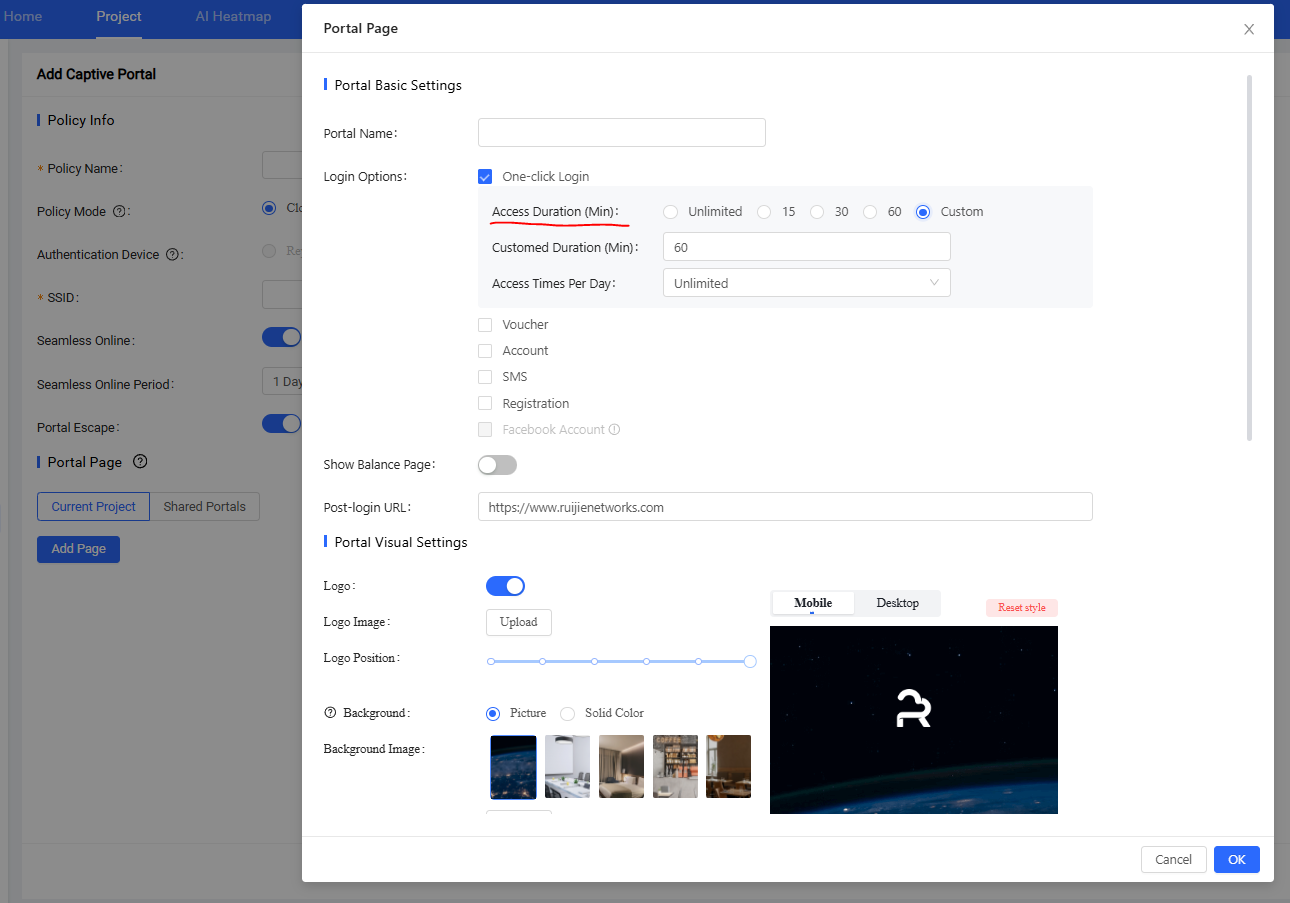Select the Current Project tab
This screenshot has width=1290, height=903.
click(x=93, y=507)
